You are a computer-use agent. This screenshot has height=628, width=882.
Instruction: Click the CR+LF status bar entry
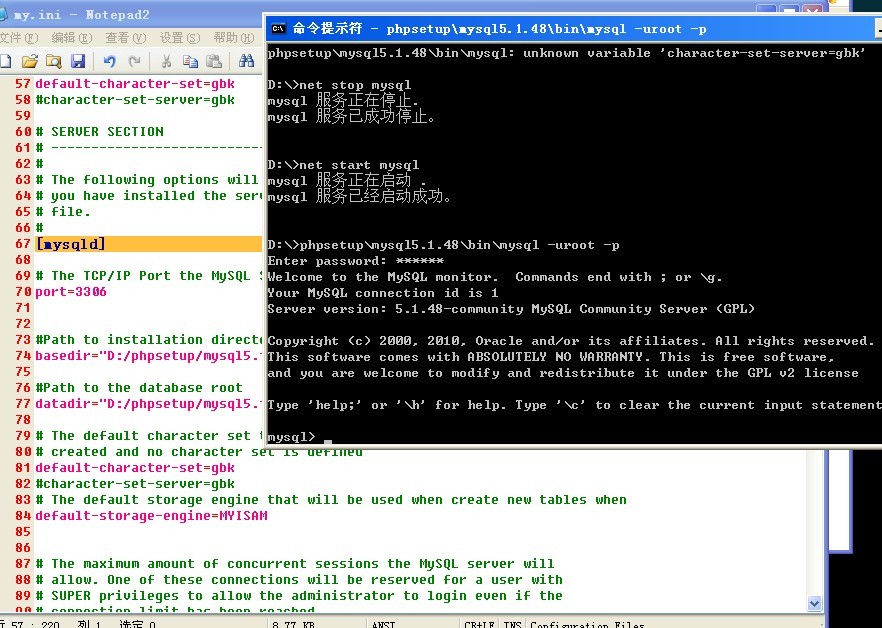pos(479,623)
